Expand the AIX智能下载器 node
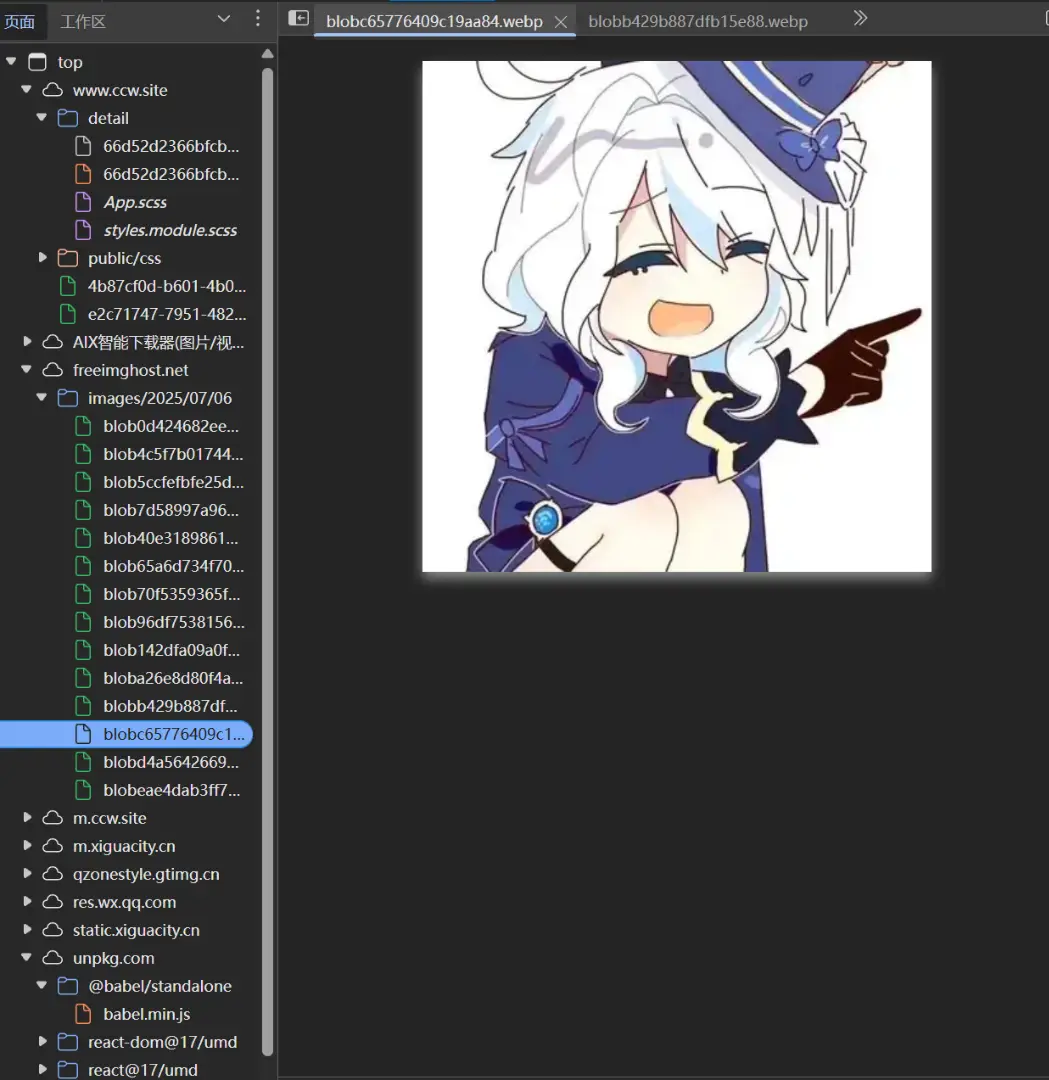 [27, 342]
